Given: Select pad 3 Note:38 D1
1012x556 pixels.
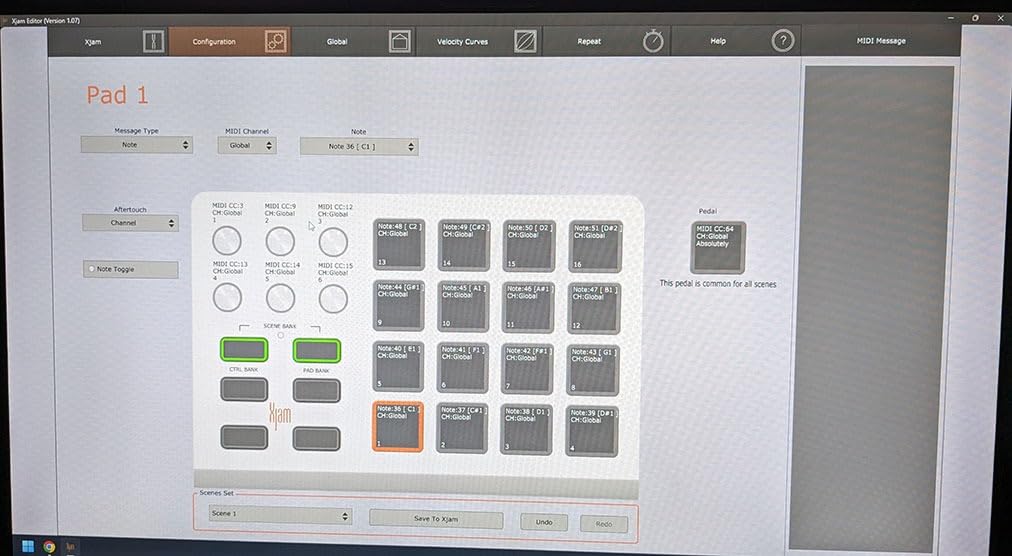Looking at the screenshot, I should [527, 429].
